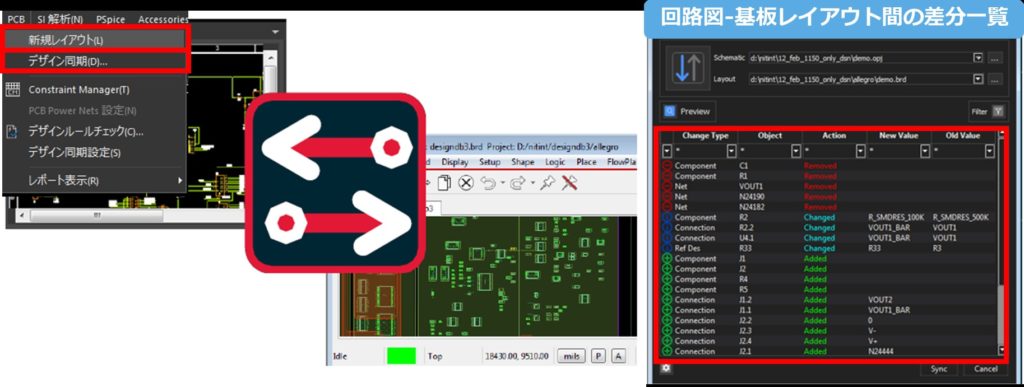Viewport: 1024px width, 387px height.
Task: Click the settings gear in sync dialog
Action: [x=665, y=369]
